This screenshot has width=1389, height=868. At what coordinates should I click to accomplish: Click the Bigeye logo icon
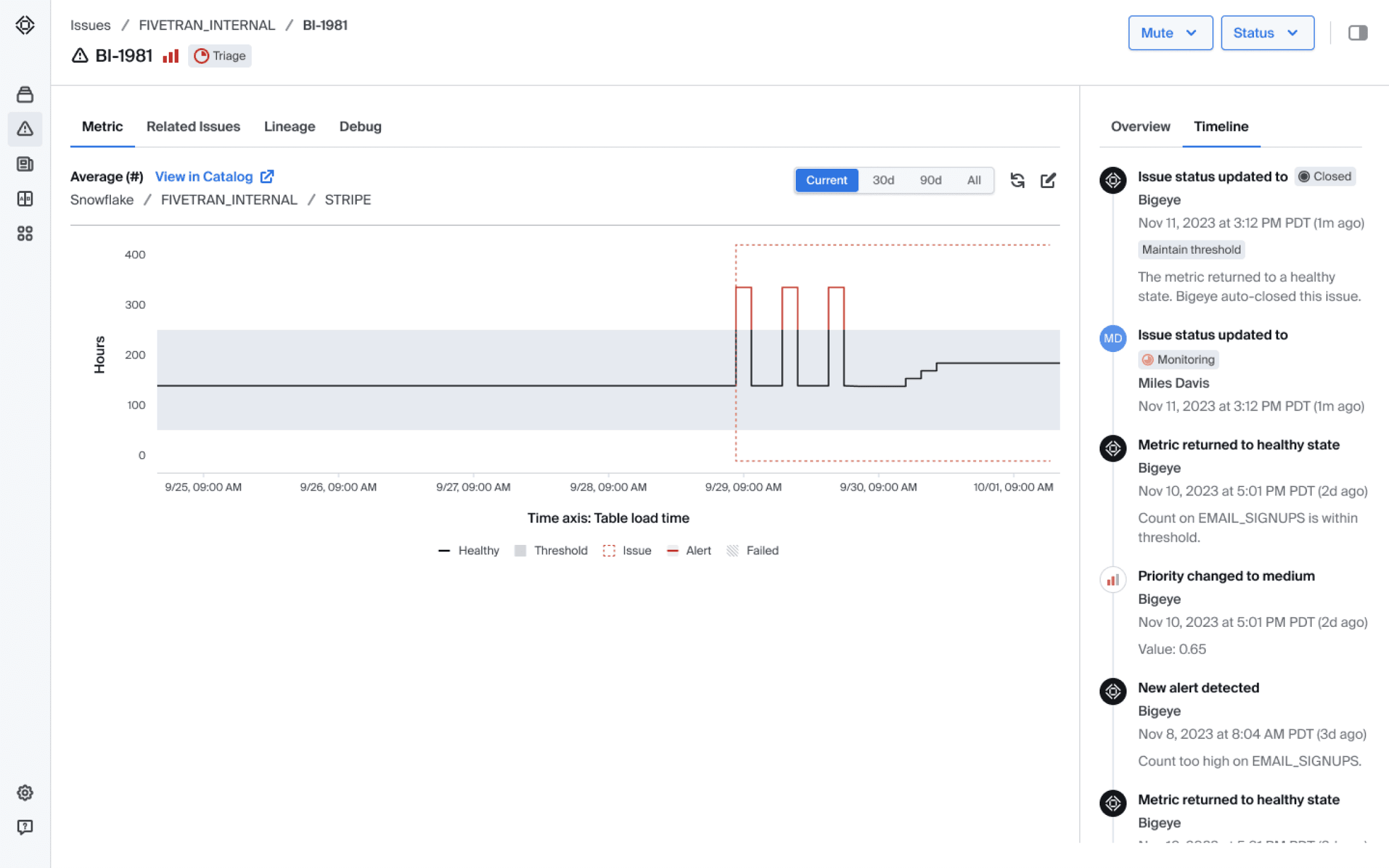click(x=25, y=25)
